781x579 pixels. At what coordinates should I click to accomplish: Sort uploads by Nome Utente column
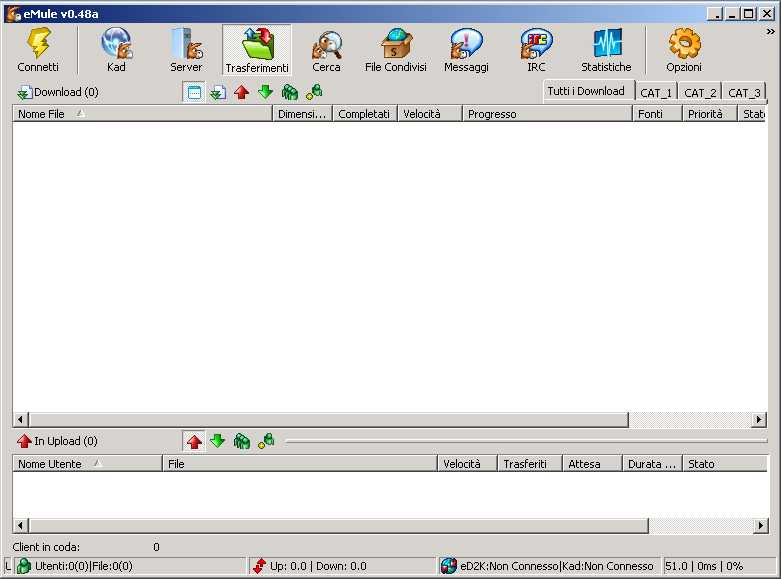click(87, 464)
